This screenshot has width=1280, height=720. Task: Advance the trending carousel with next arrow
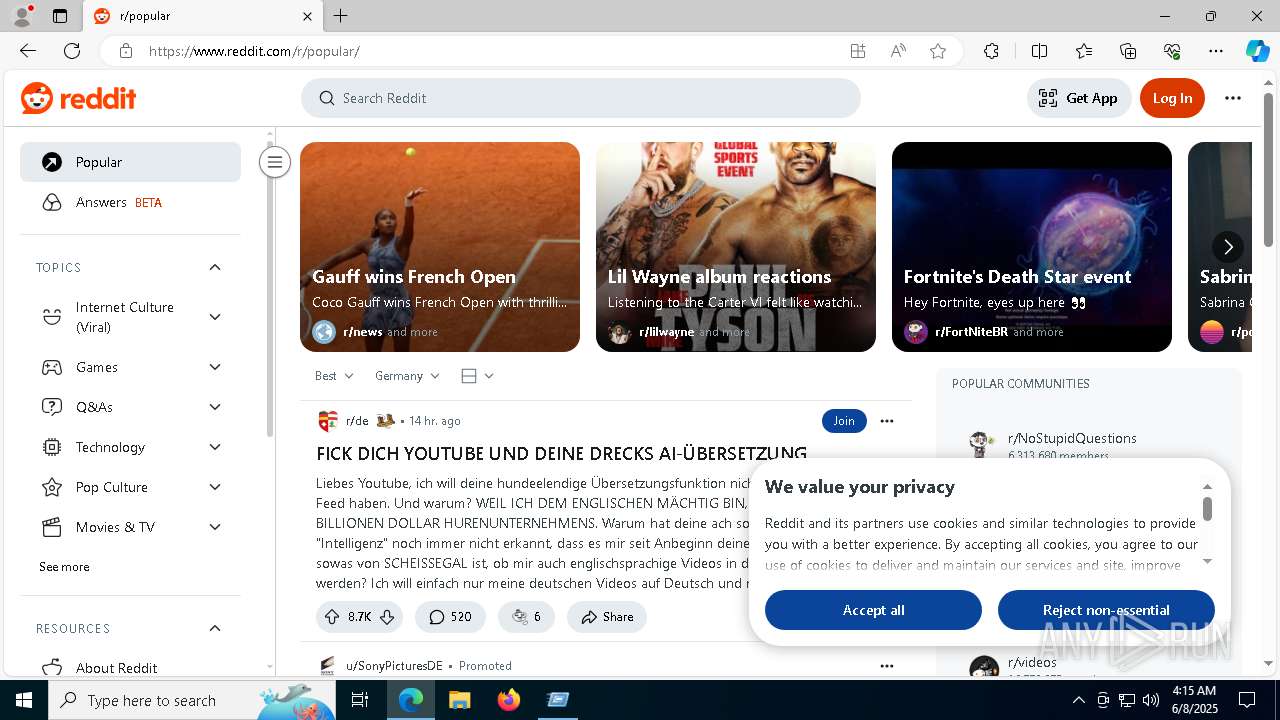point(1228,247)
